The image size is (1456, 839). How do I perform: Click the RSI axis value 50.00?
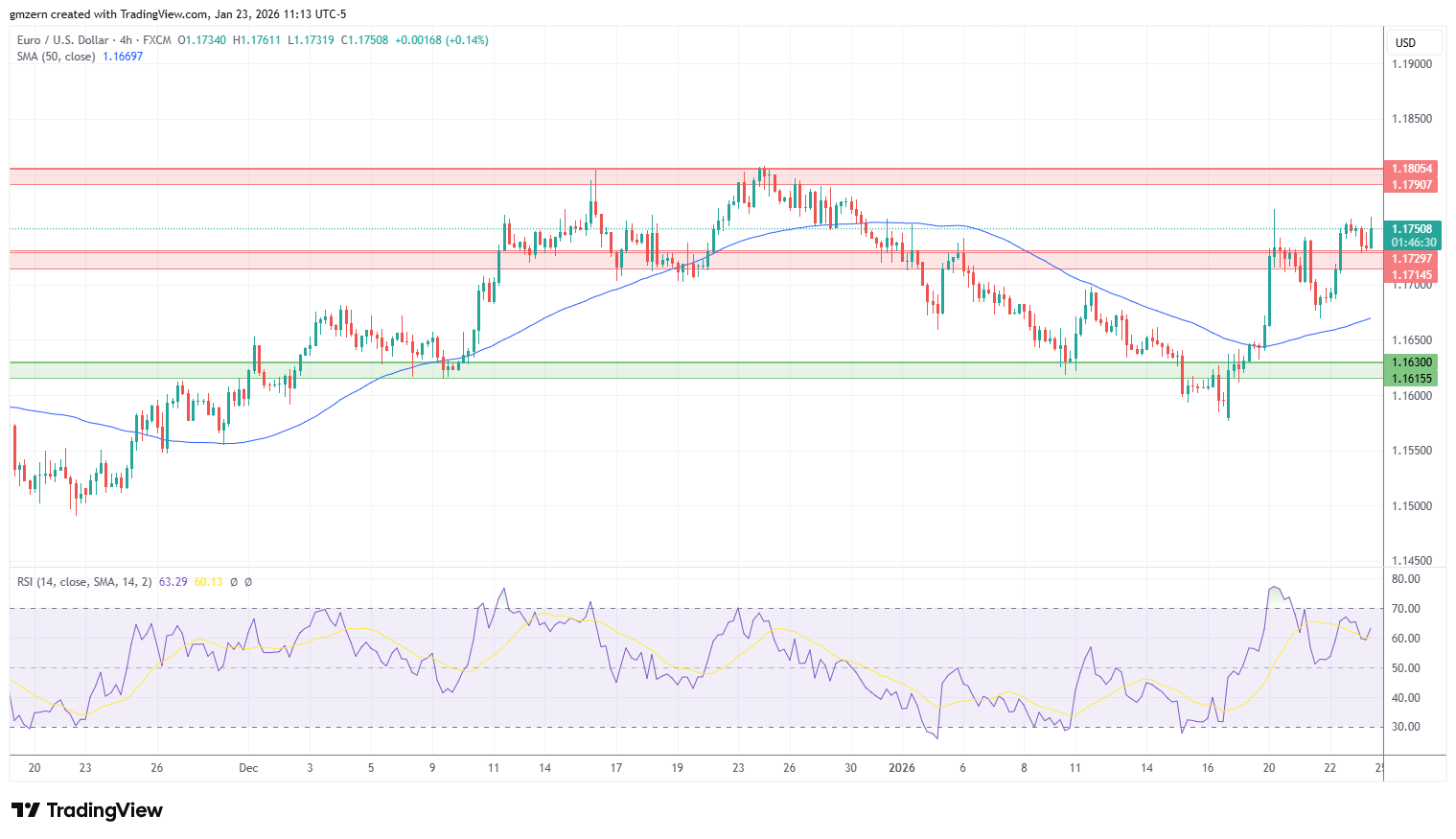[1405, 668]
